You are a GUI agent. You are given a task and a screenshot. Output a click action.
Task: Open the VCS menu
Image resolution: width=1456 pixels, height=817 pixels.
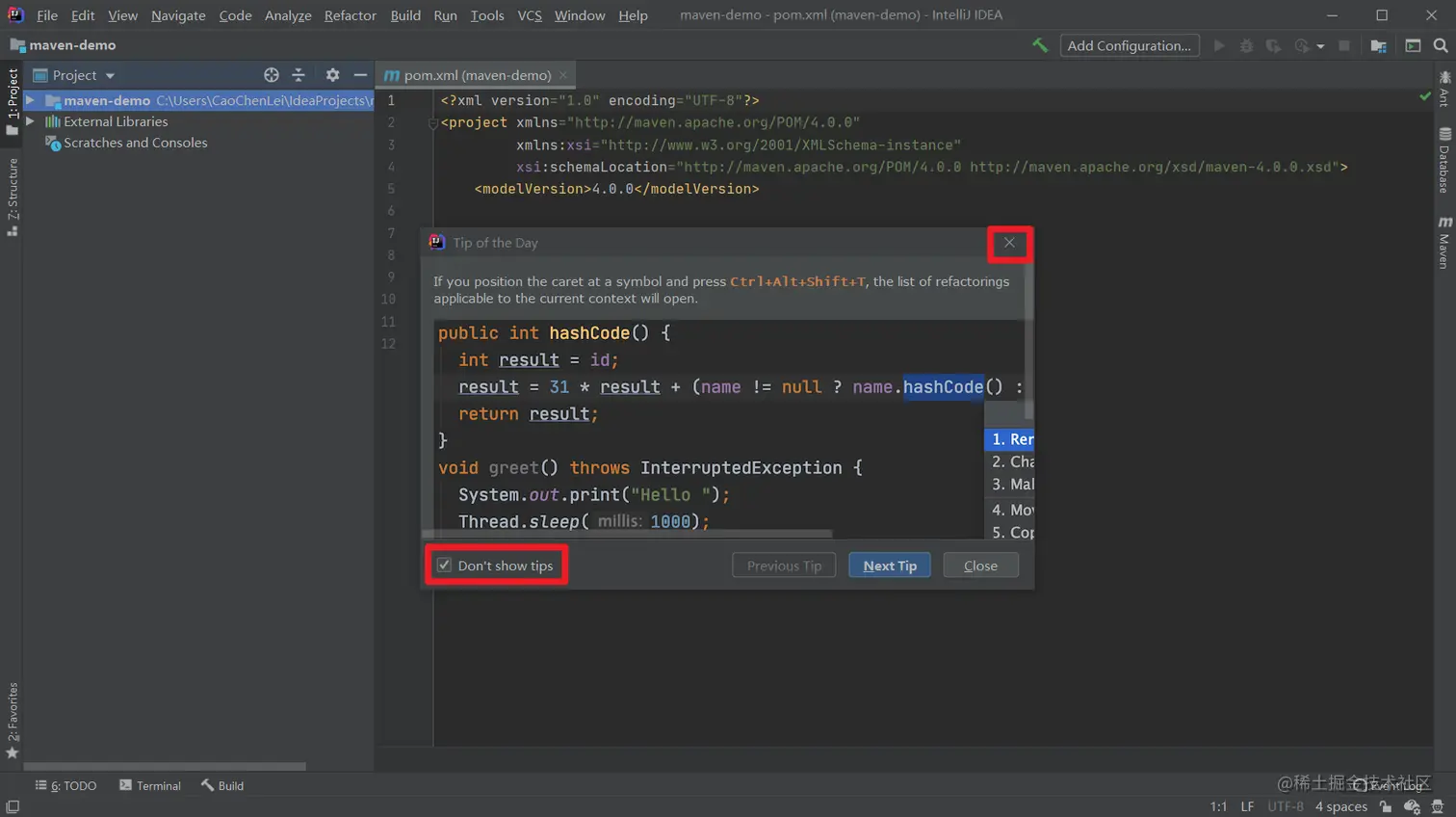click(530, 15)
